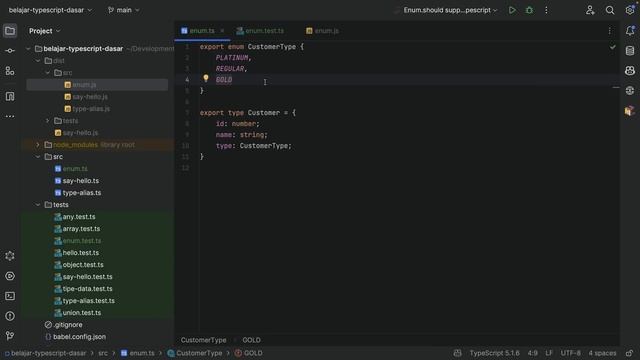Viewport: 640px width, 360px height.
Task: Change UTF-8 file encoding
Action: click(x=570, y=353)
